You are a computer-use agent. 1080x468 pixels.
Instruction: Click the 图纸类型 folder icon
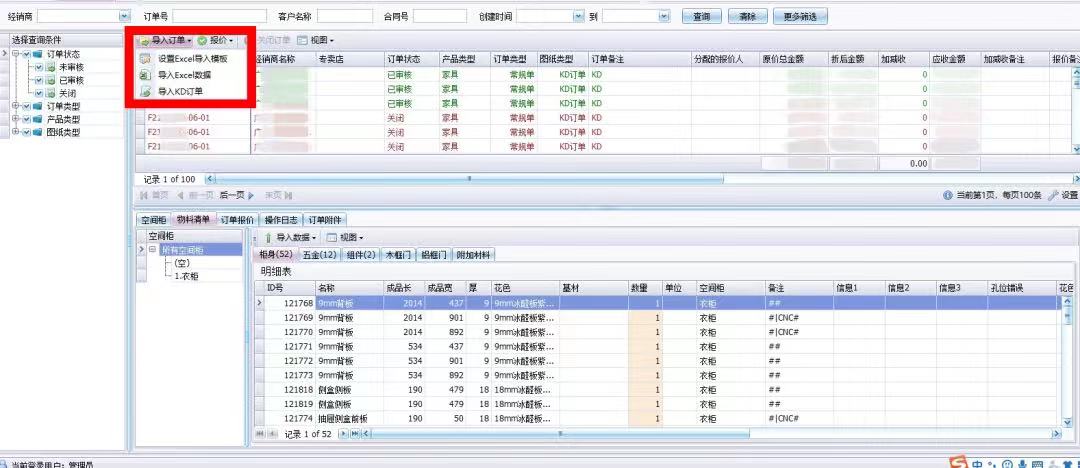[x=37, y=132]
